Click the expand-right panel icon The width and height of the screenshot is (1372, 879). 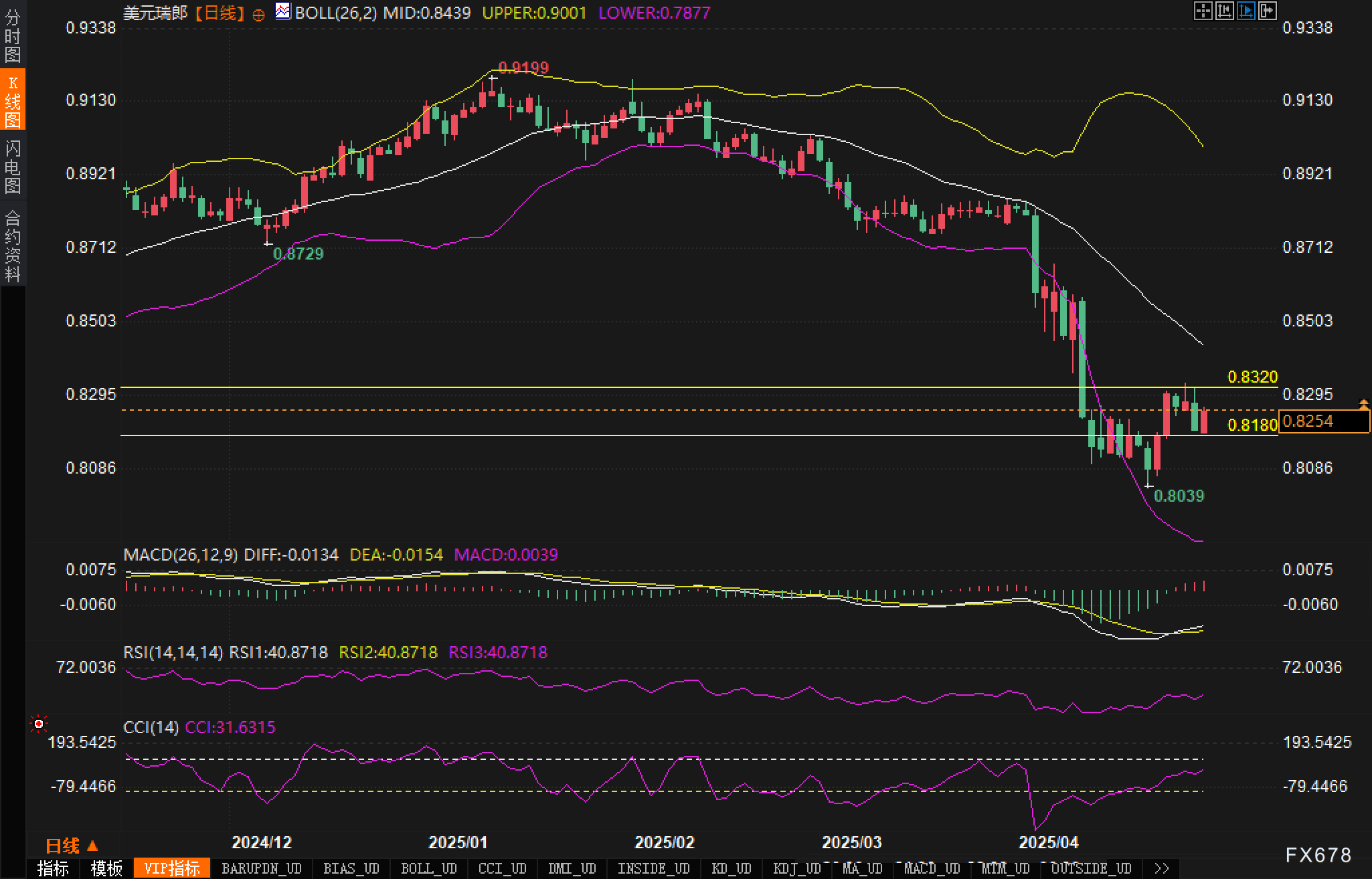[x=1268, y=11]
